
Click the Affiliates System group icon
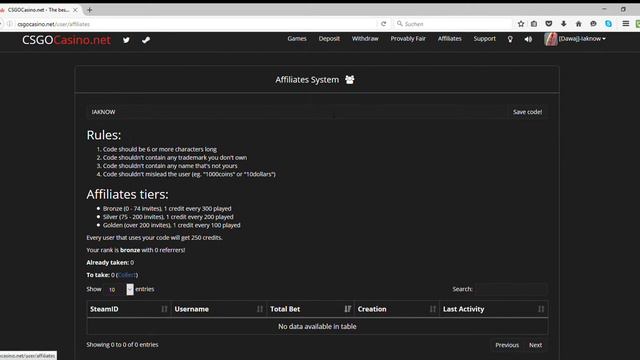350,80
